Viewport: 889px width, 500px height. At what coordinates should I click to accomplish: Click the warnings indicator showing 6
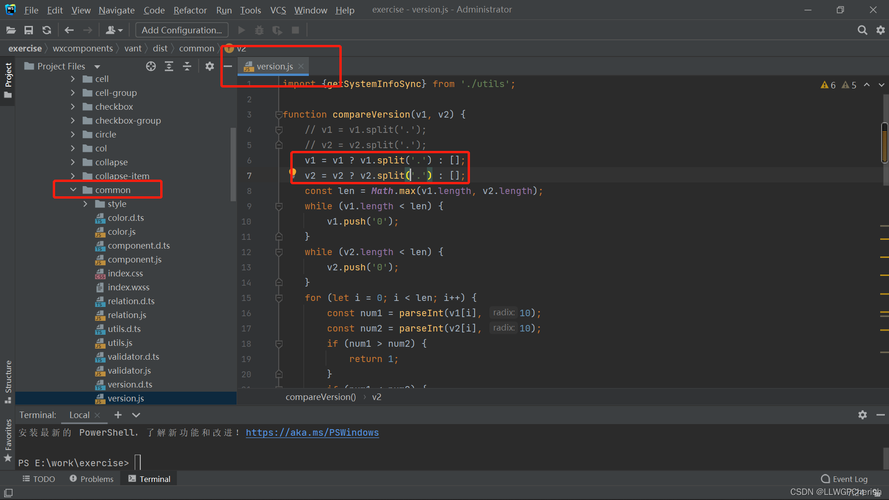pyautogui.click(x=828, y=85)
